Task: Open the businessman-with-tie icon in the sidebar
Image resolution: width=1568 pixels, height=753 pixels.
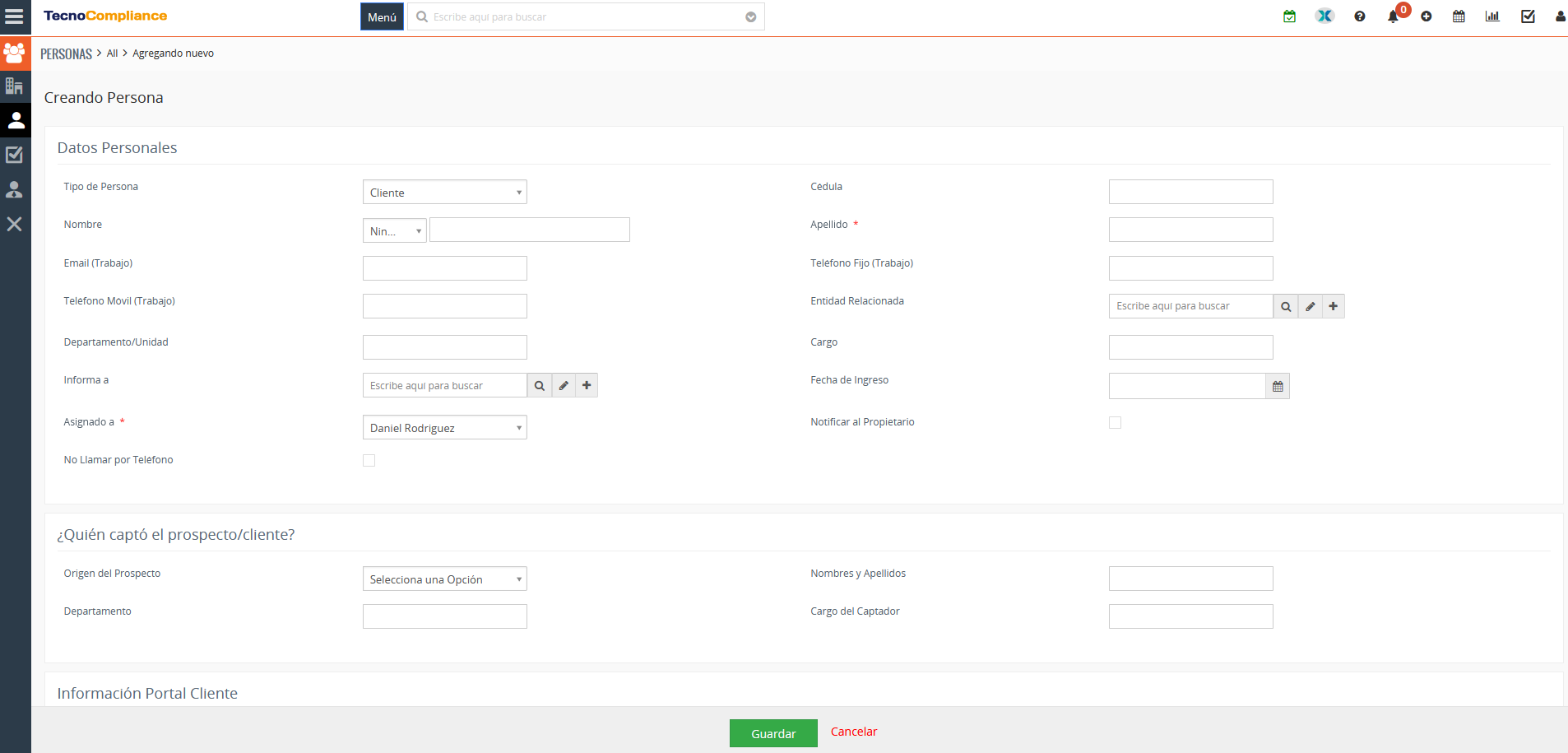Action: (15, 189)
